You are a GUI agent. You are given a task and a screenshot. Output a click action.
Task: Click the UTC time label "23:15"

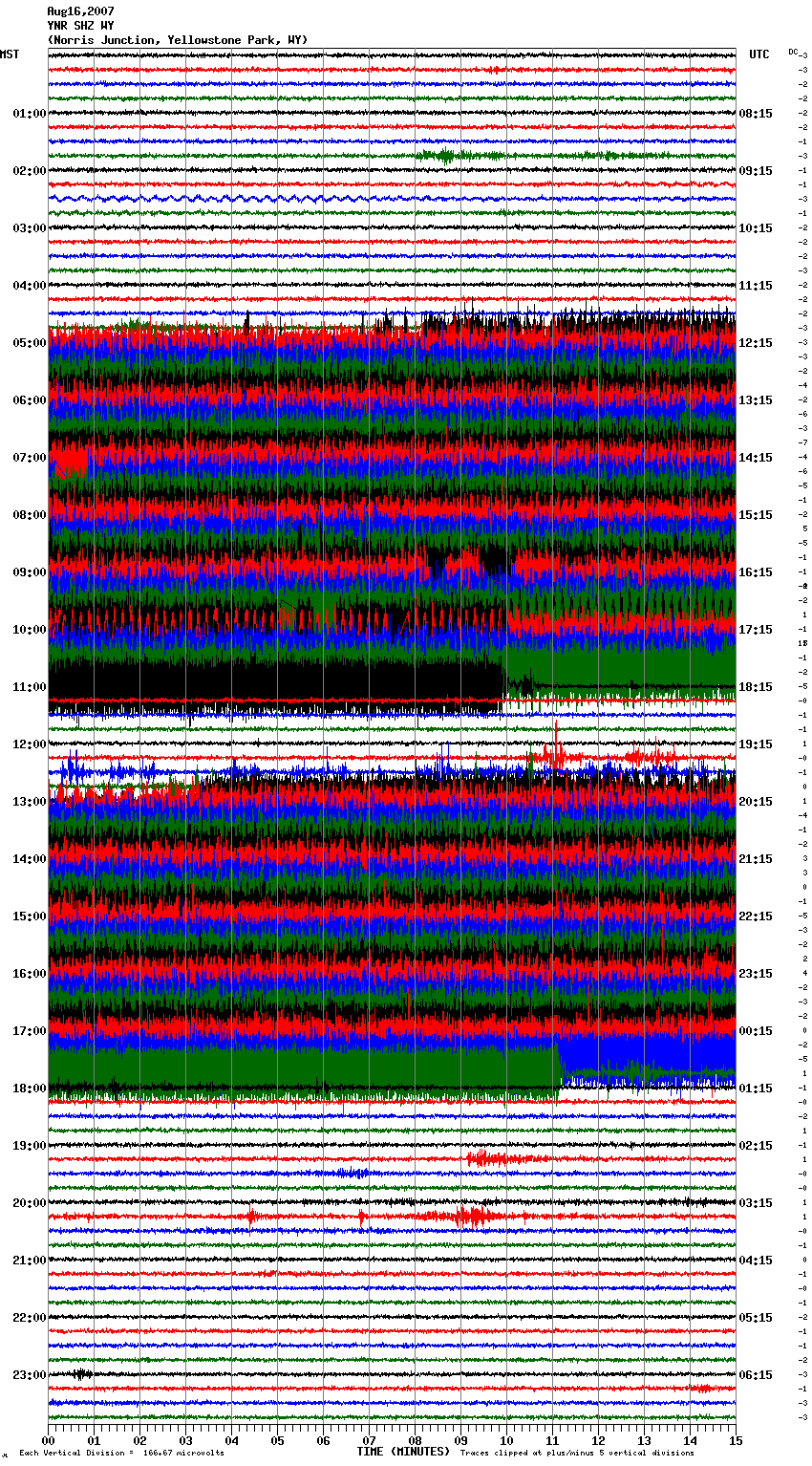click(x=756, y=974)
